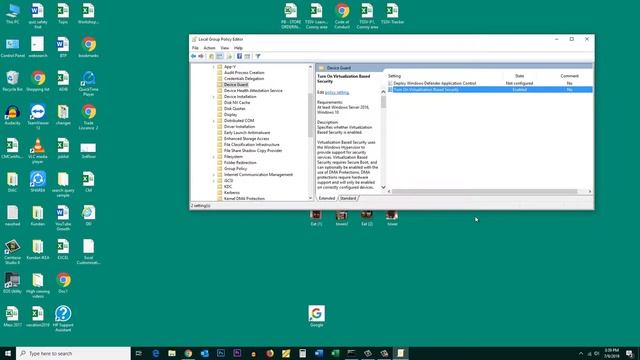This screenshot has width=640, height=360.
Task: Select the Recycle Bin desktop icon
Action: [13, 81]
